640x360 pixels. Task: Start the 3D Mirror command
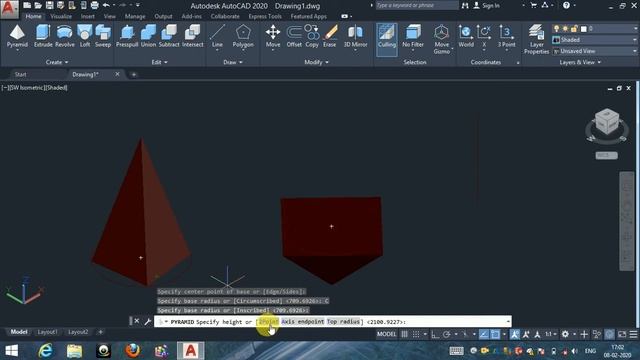click(355, 36)
